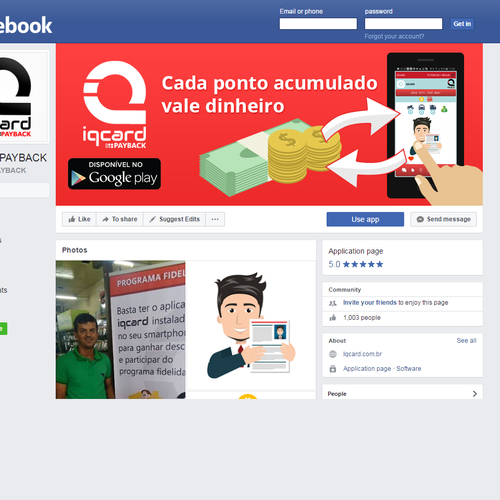Open the Forgot your account link
Viewport: 500px width, 500px height.
click(x=394, y=36)
